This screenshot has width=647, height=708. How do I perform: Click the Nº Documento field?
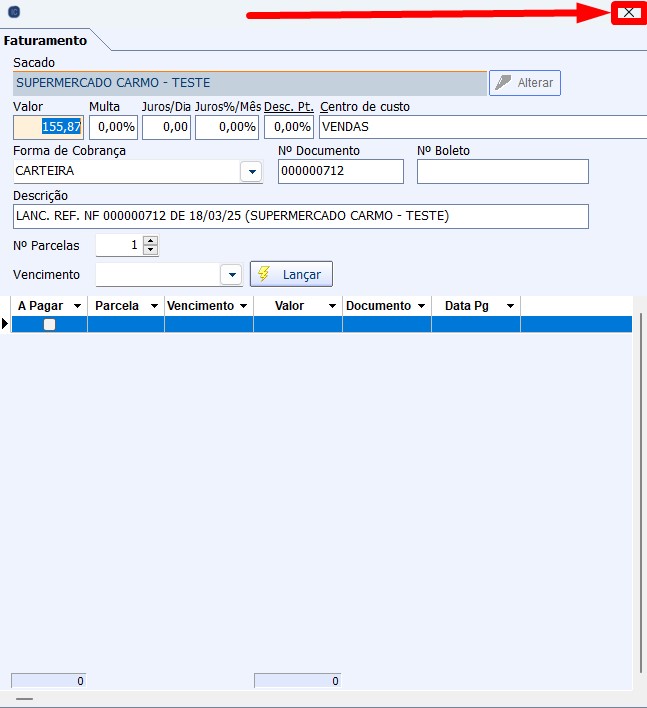tap(340, 172)
